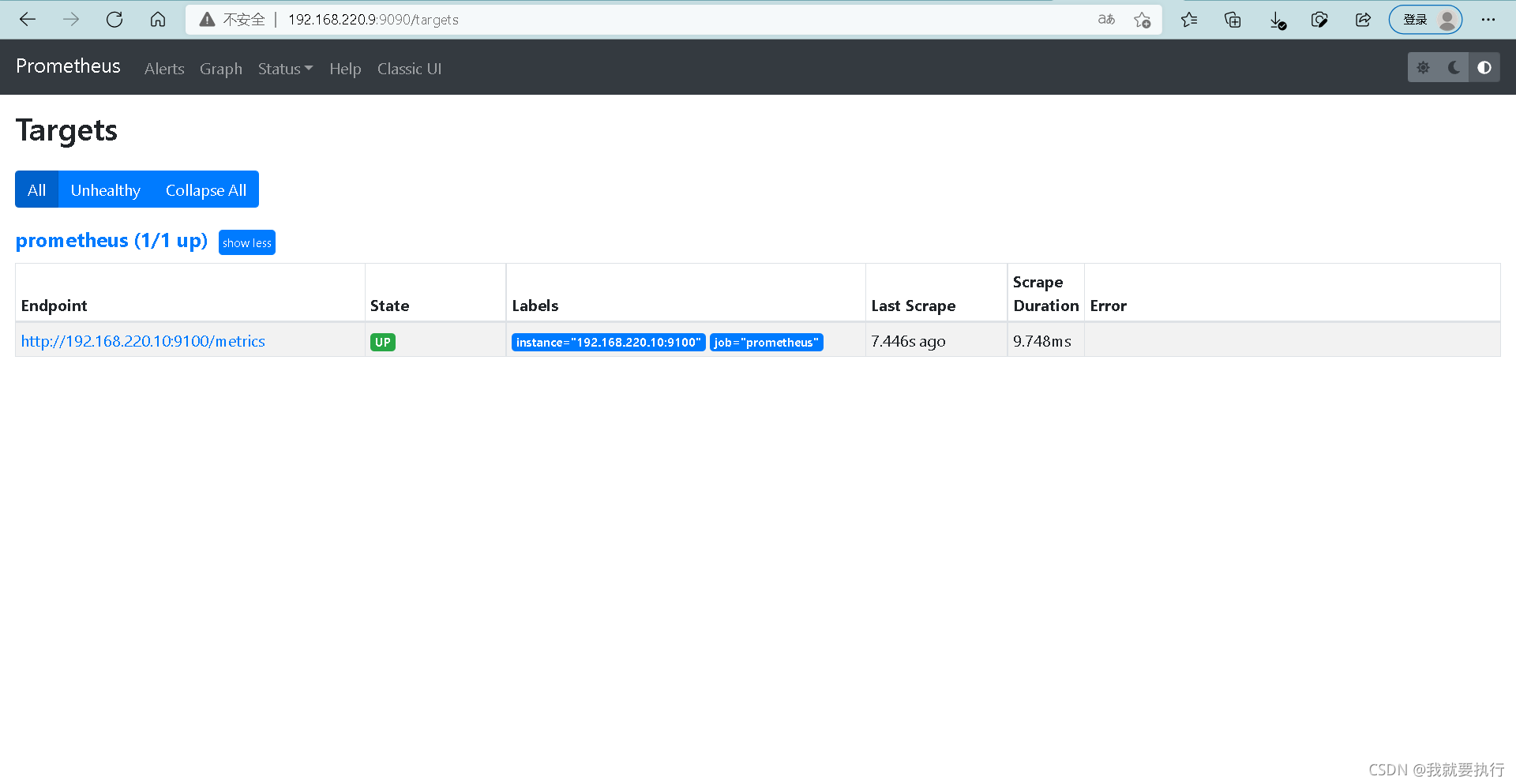Click the Scrape Duration column header

coord(1045,294)
